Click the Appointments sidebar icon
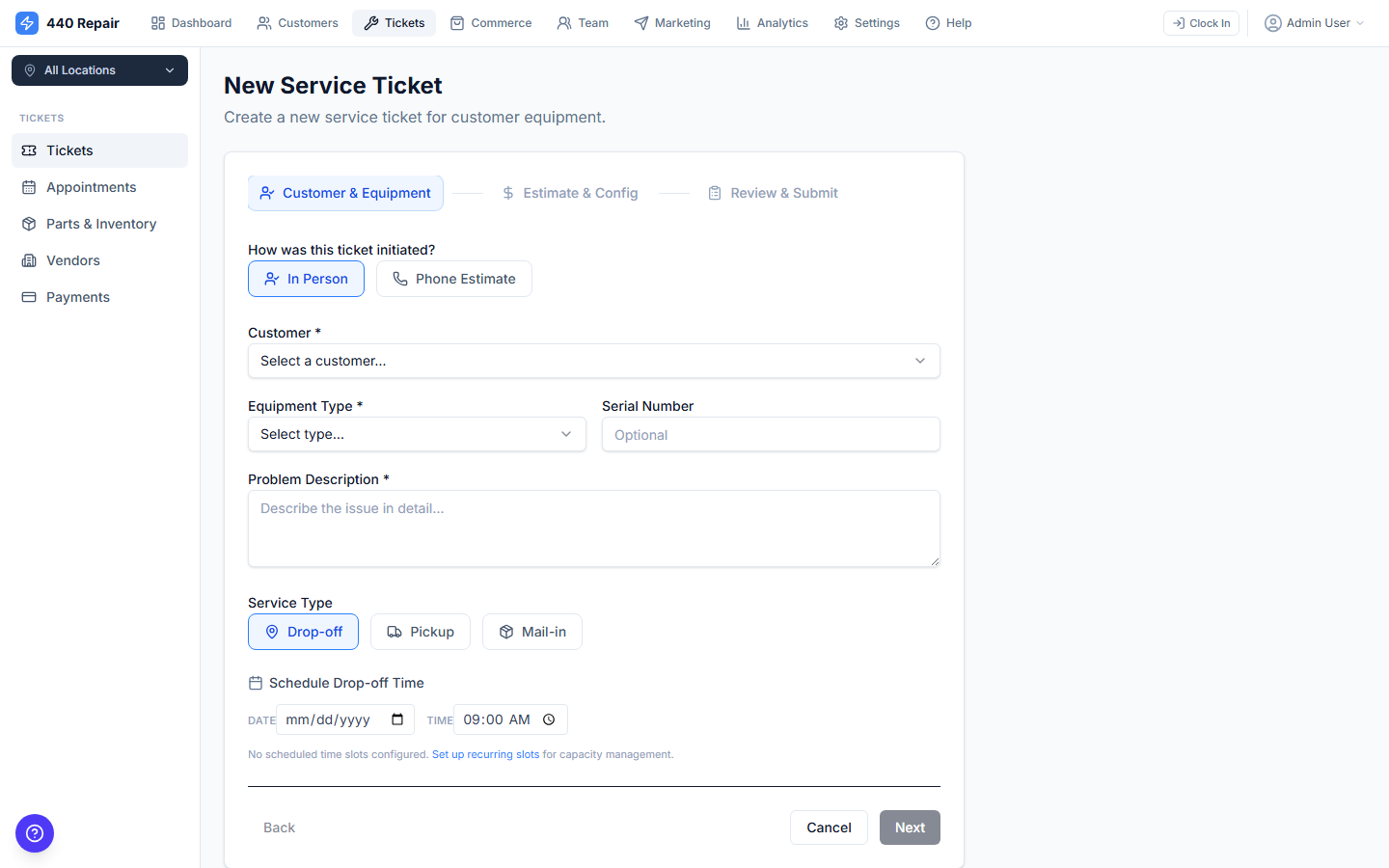This screenshot has width=1389, height=868. (x=30, y=186)
